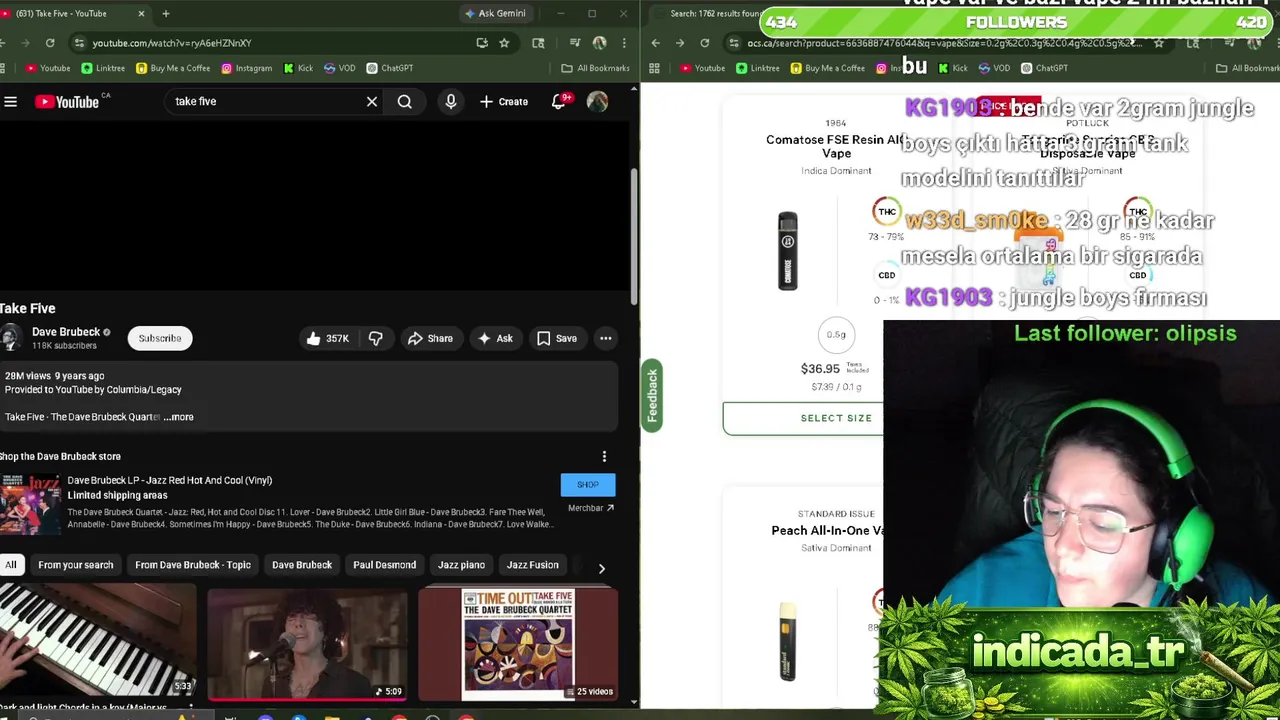Click the blue SHOP button
Image resolution: width=1280 pixels, height=720 pixels.
588,485
